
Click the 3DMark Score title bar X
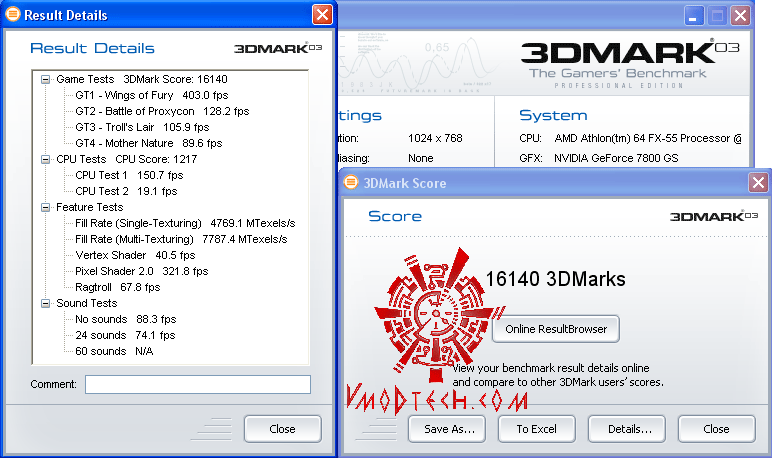758,183
